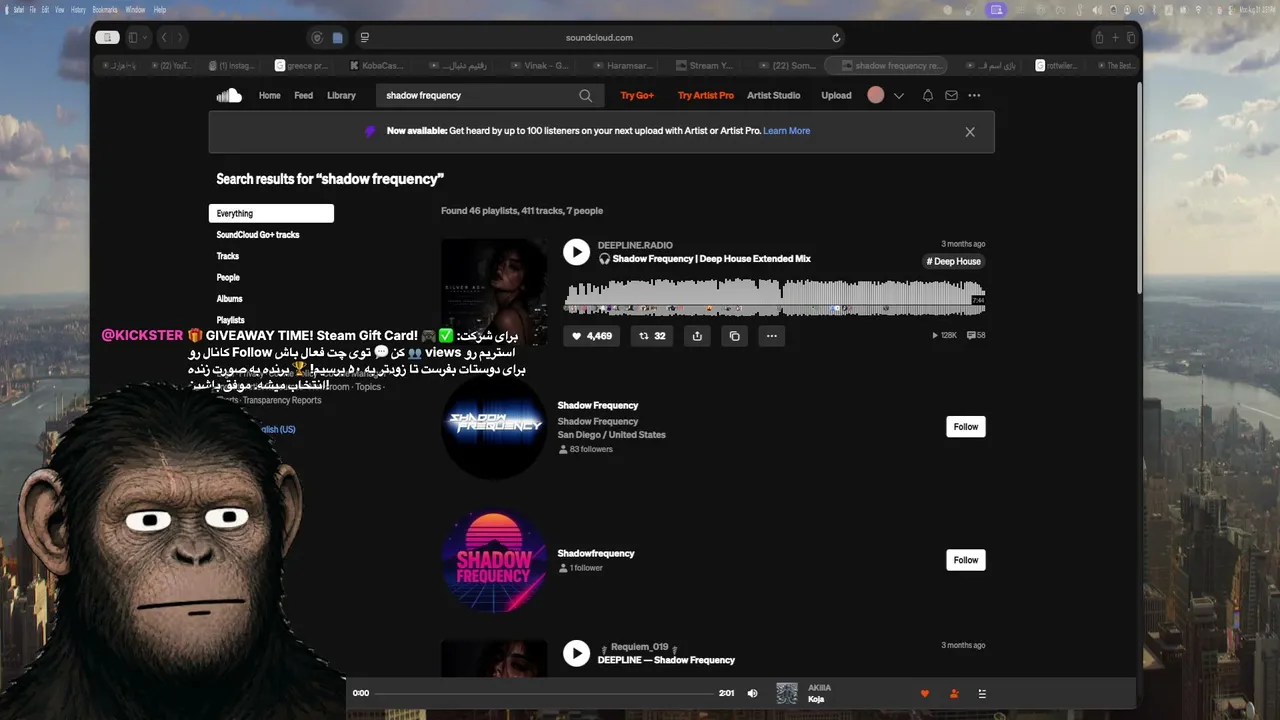Dismiss the Now available banner
The width and height of the screenshot is (1280, 720).
click(970, 132)
